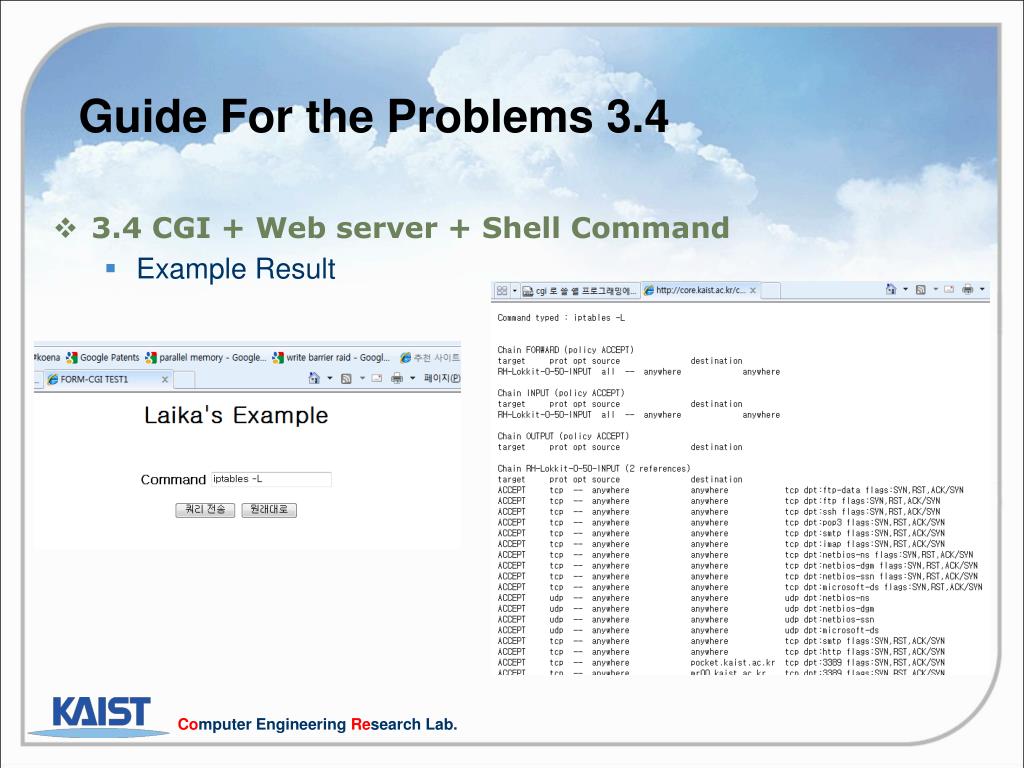Open the 페이지(P) menu
Screen dimensions: 1024x768
[441, 378]
